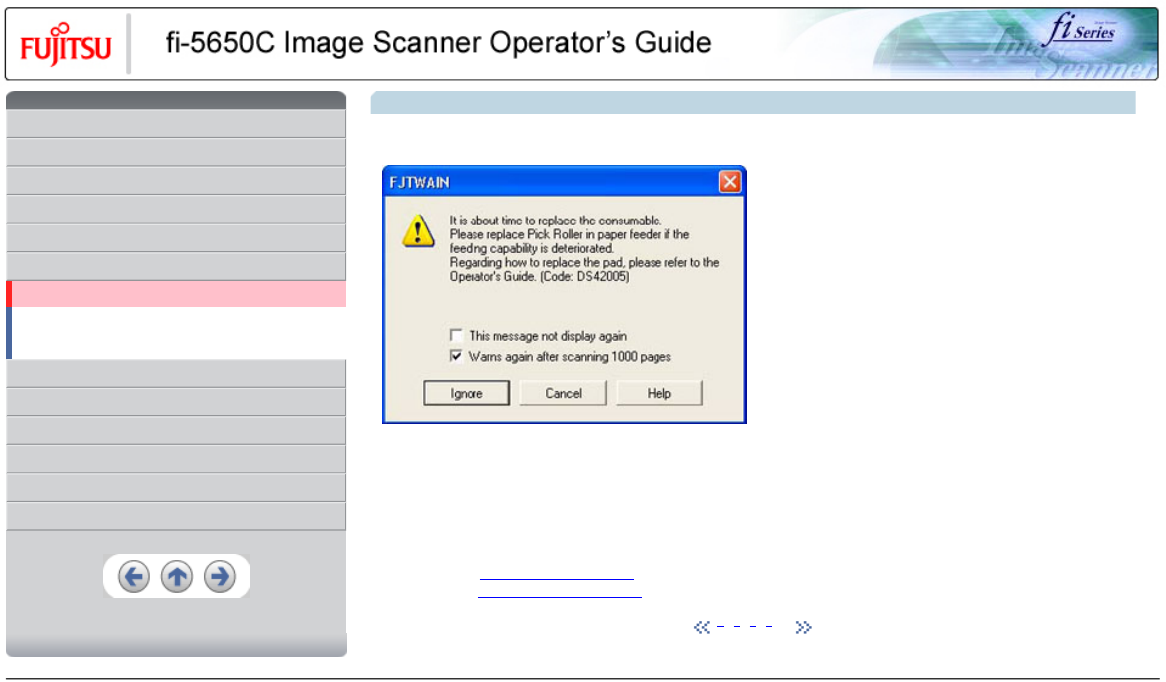Click the round up arrow navigation button
This screenshot has width=1166, height=682.
177,576
